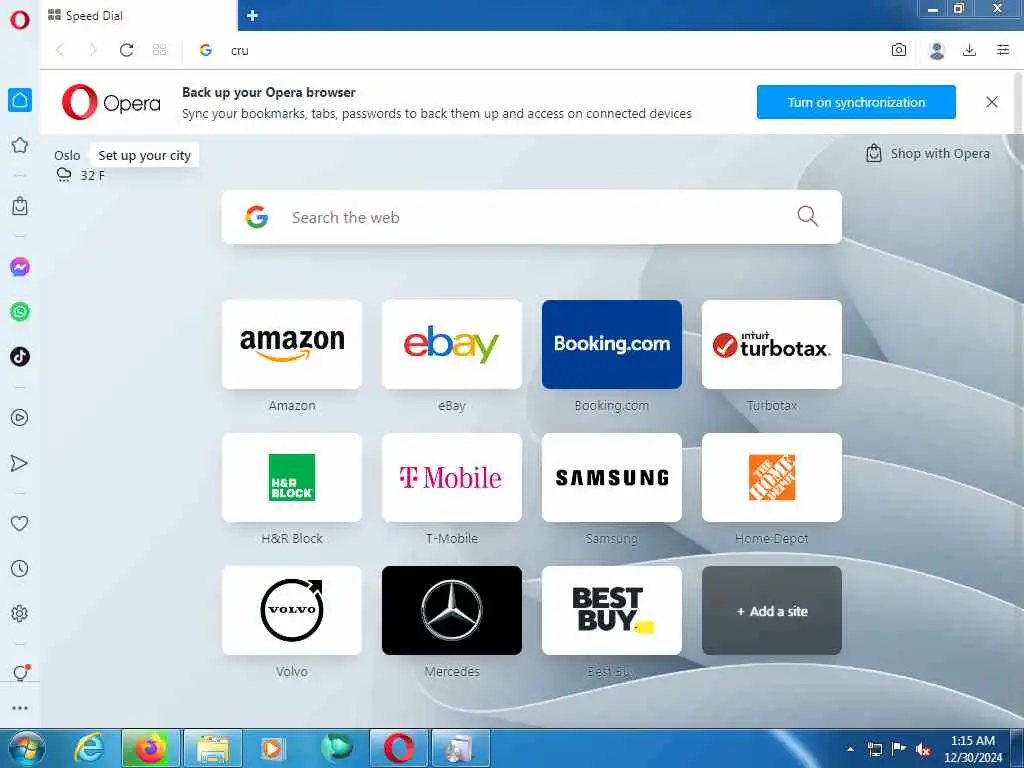Open Windows Media Player from the taskbar
The image size is (1024, 768).
(x=273, y=748)
